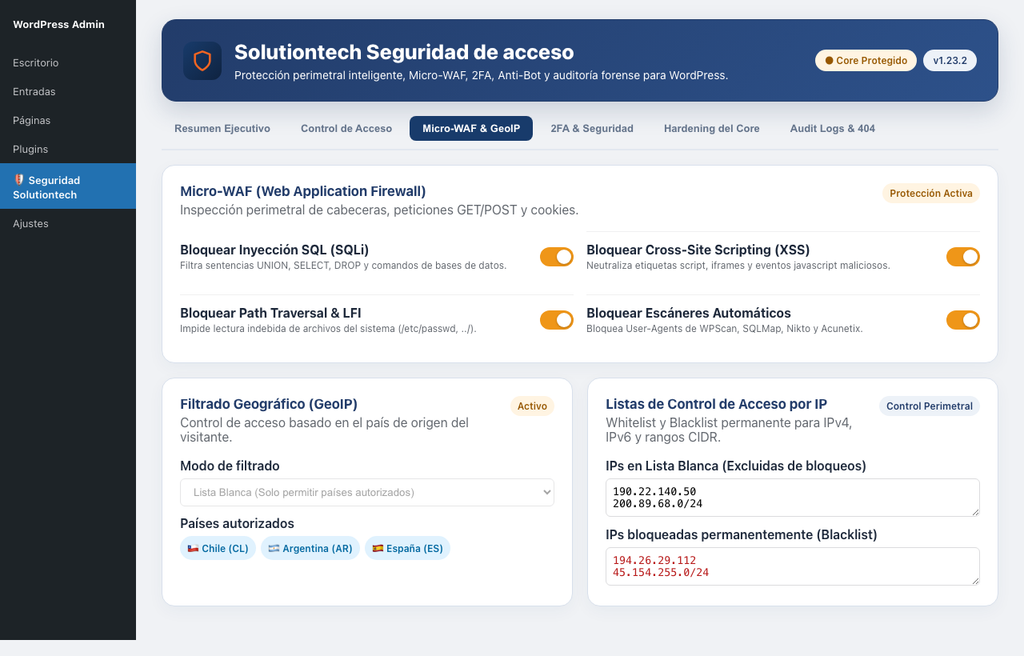Screen dimensions: 1024x656
Task: Click the Micro-WAF (Web Application Firewall) heading
Action: click(x=303, y=191)
